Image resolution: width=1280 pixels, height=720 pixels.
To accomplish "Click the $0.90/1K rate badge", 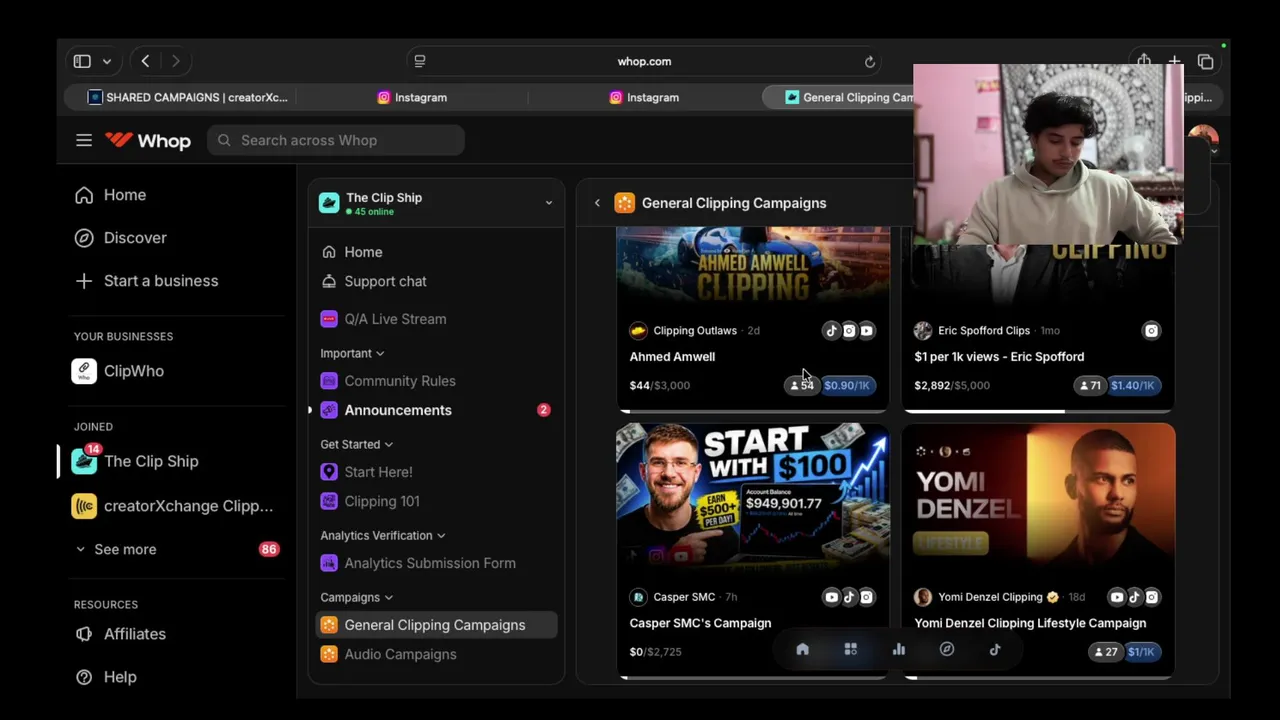I will pos(847,385).
